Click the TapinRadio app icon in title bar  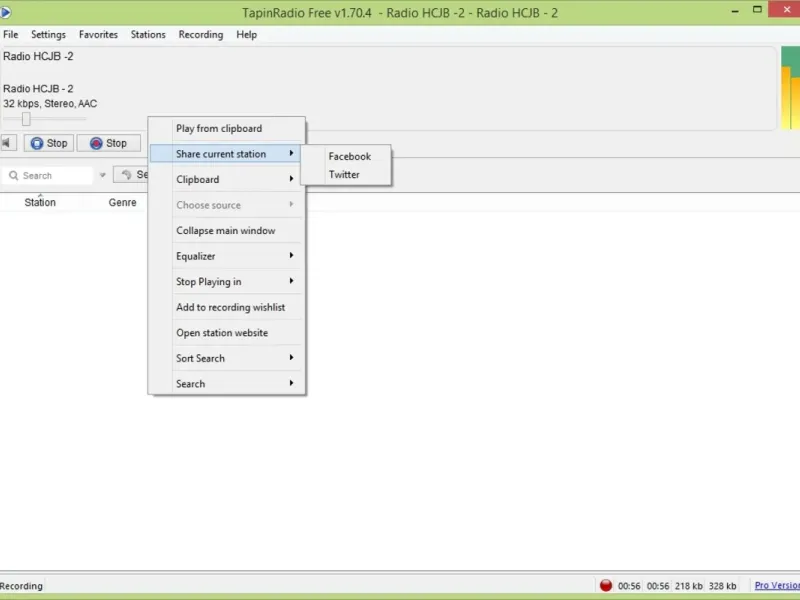point(6,12)
